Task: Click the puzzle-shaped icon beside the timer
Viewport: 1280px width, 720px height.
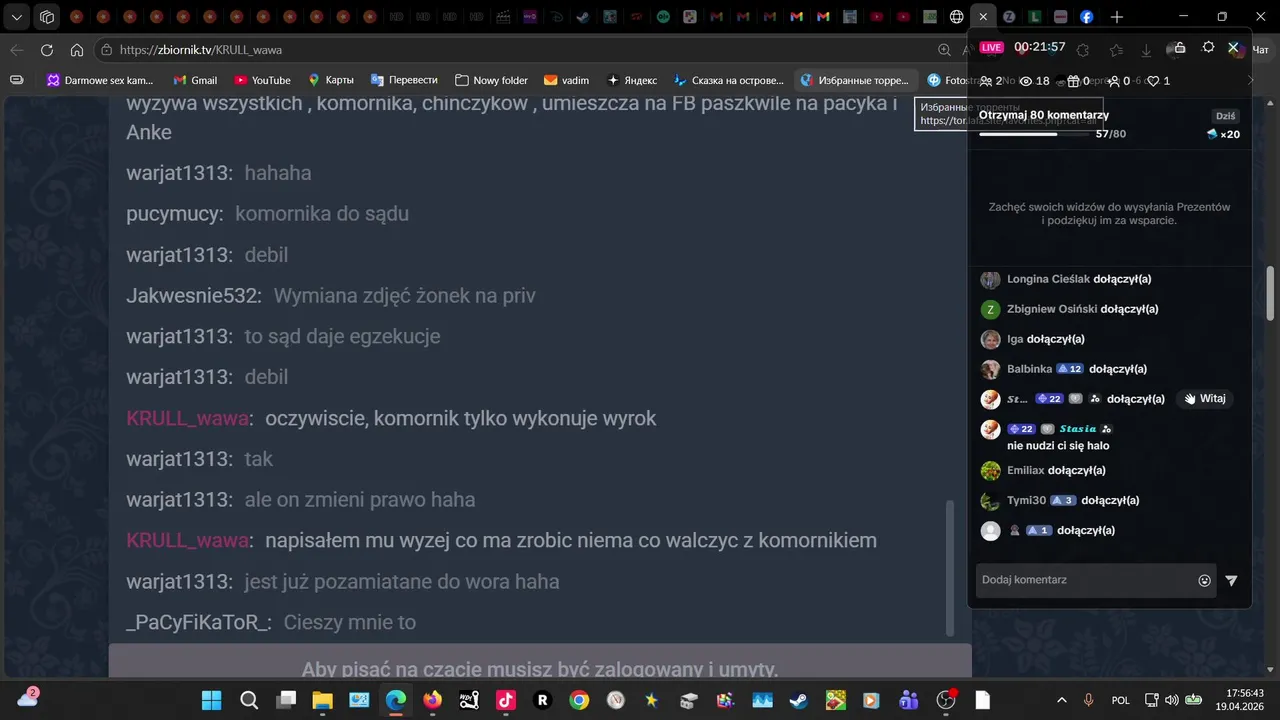Action: point(1082,49)
